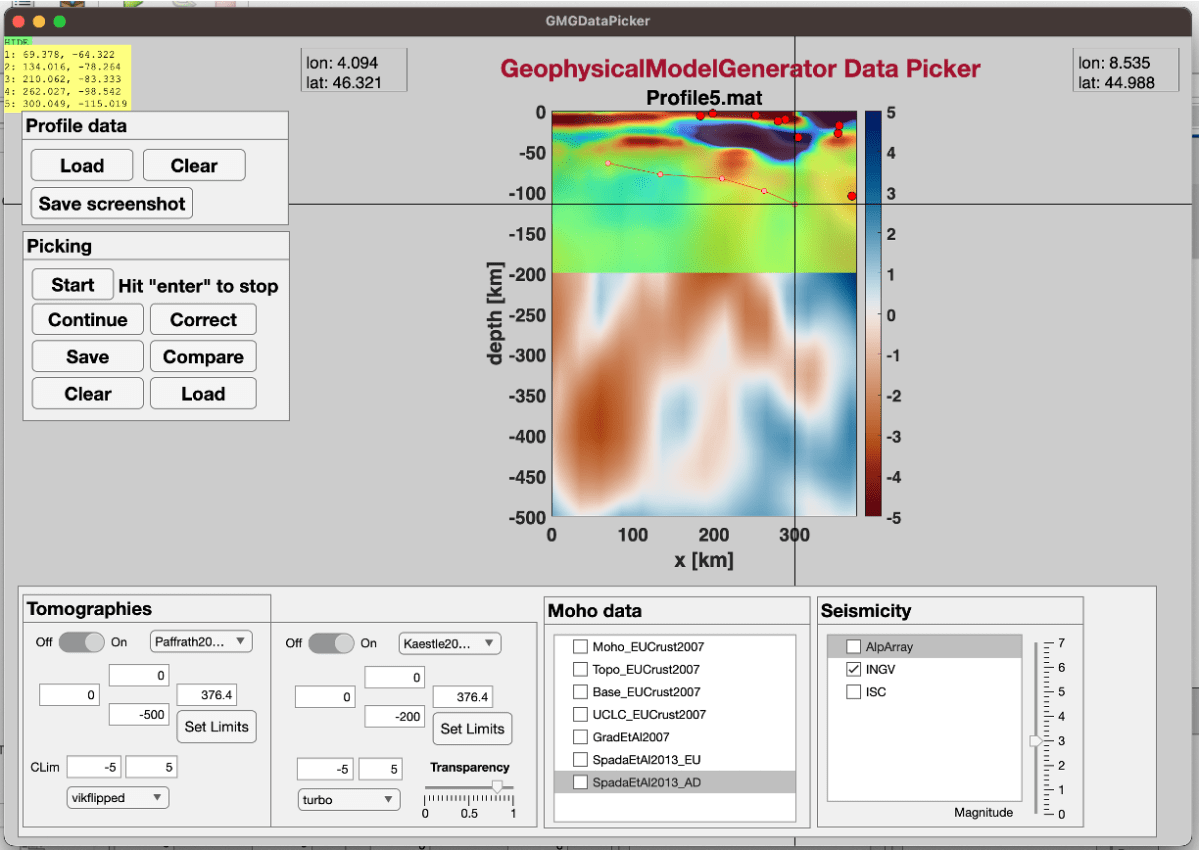Check the AlpArray seismicity checkbox
1199x850 pixels.
point(853,647)
